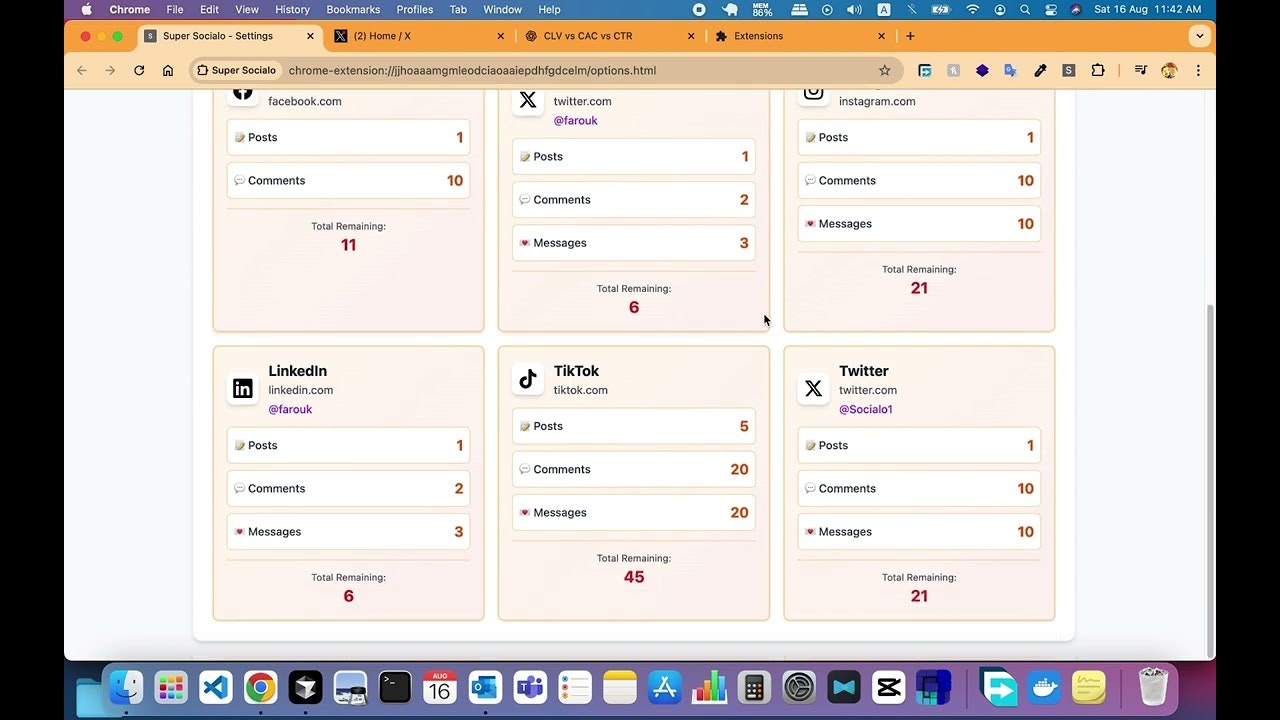Open Terminal from the dock
Screen dimensions: 1280x720
(395, 688)
